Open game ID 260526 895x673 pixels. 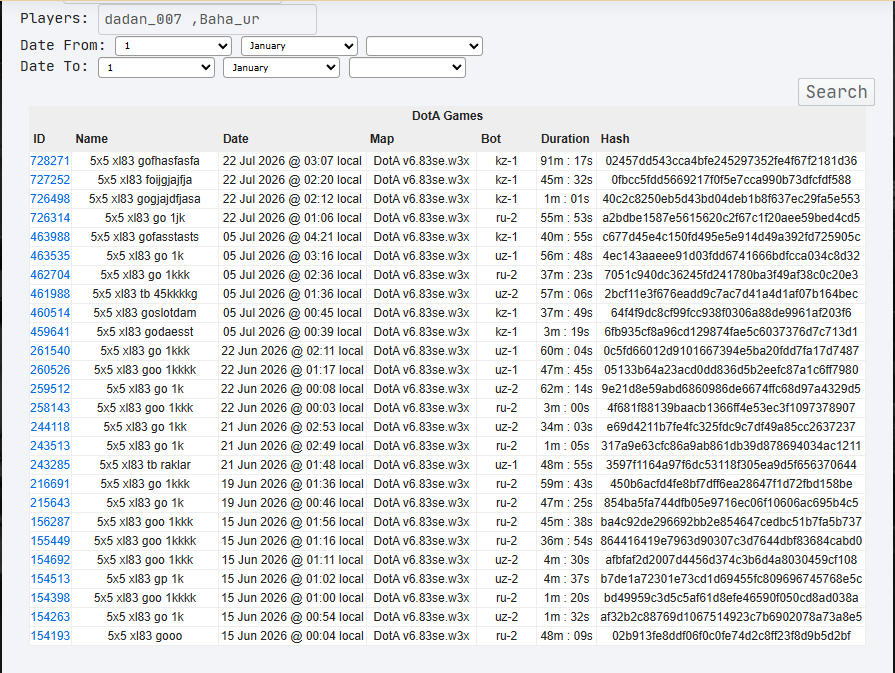[x=50, y=370]
